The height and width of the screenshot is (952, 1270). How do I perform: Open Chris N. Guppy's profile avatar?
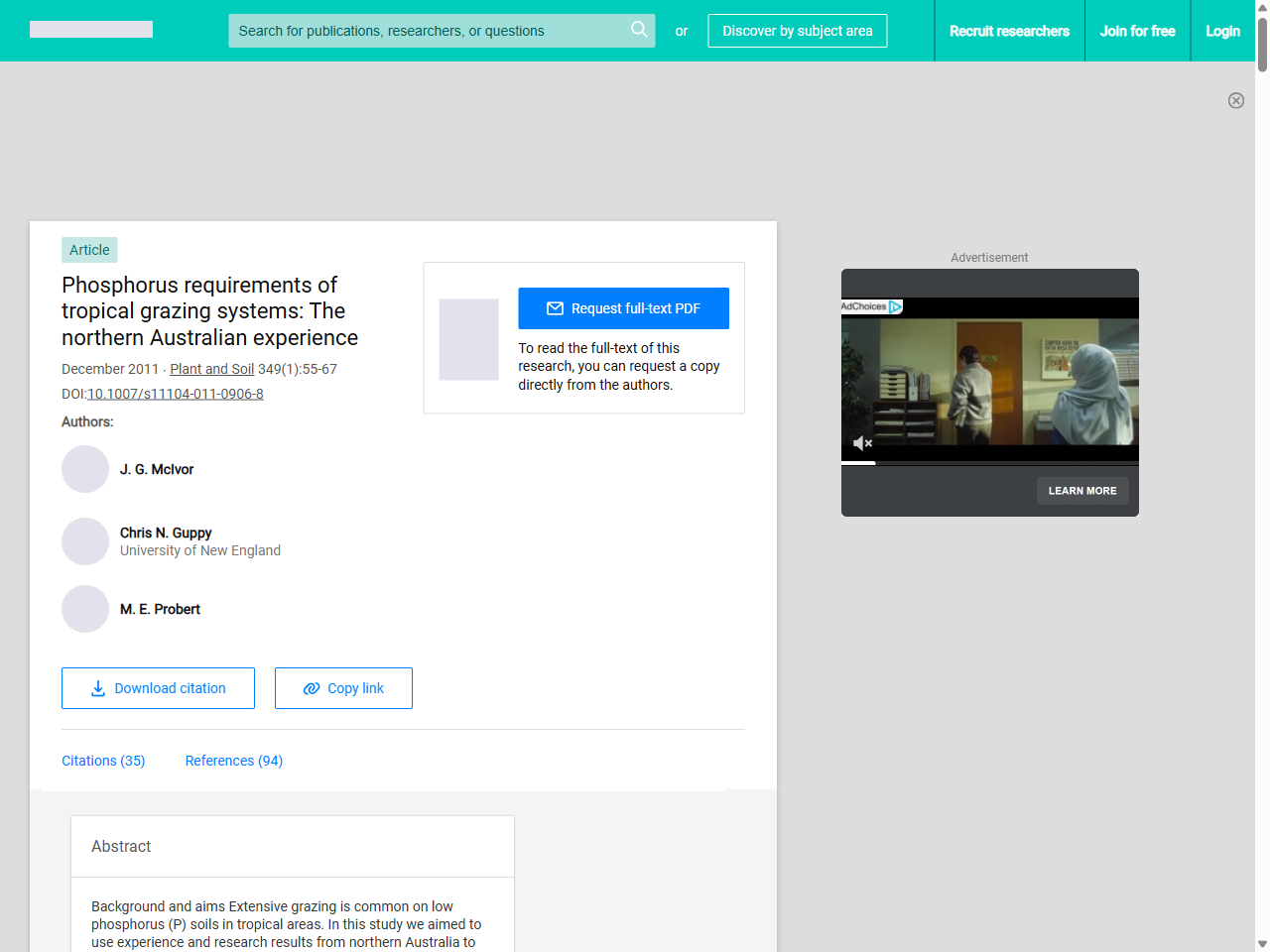point(85,541)
